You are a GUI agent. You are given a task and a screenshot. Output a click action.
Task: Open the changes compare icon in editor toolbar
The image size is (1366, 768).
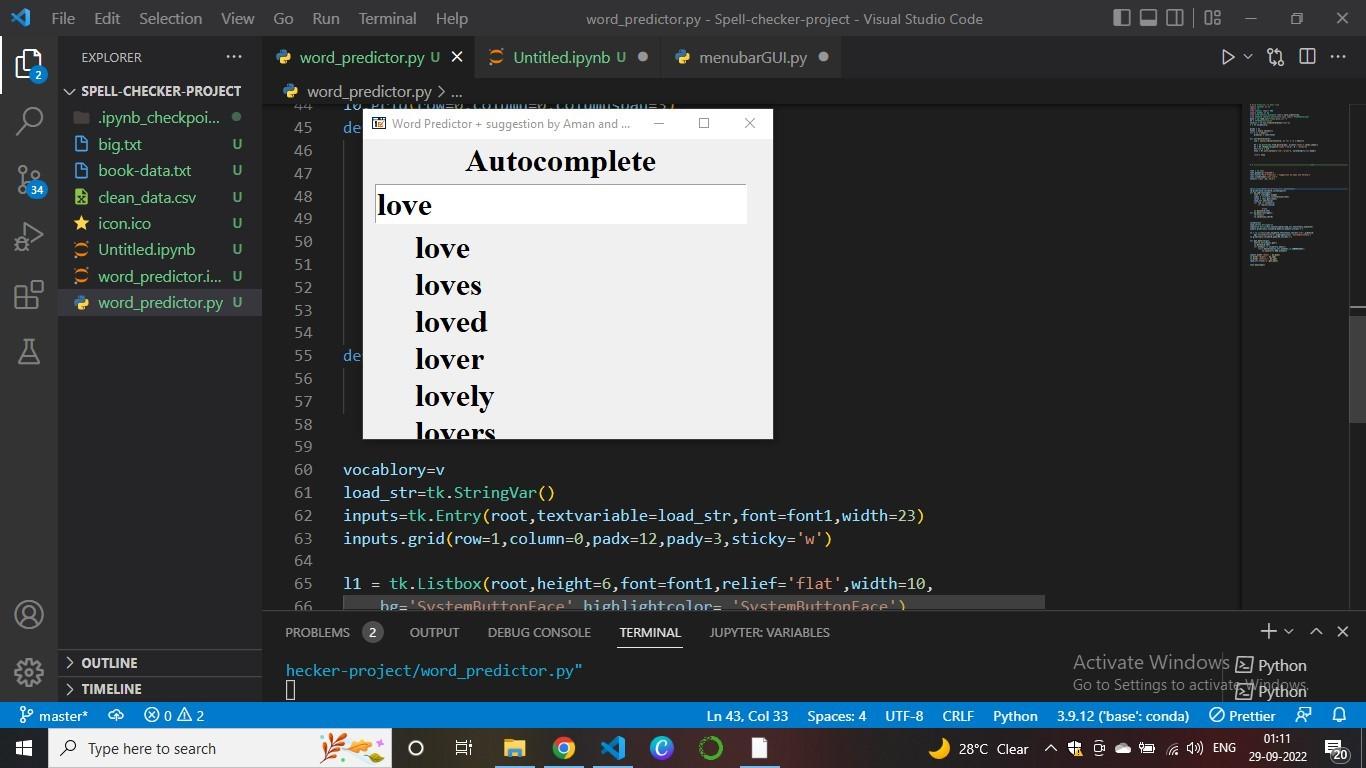[x=1275, y=57]
